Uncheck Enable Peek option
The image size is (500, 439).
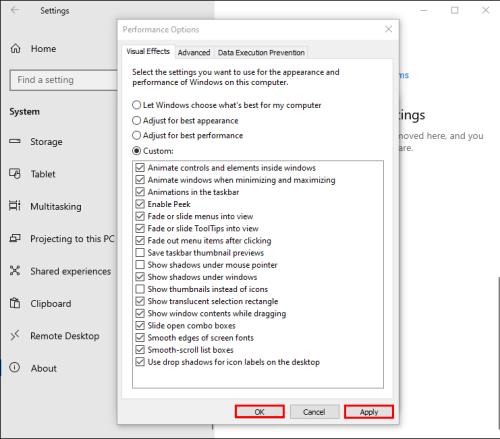pos(140,204)
